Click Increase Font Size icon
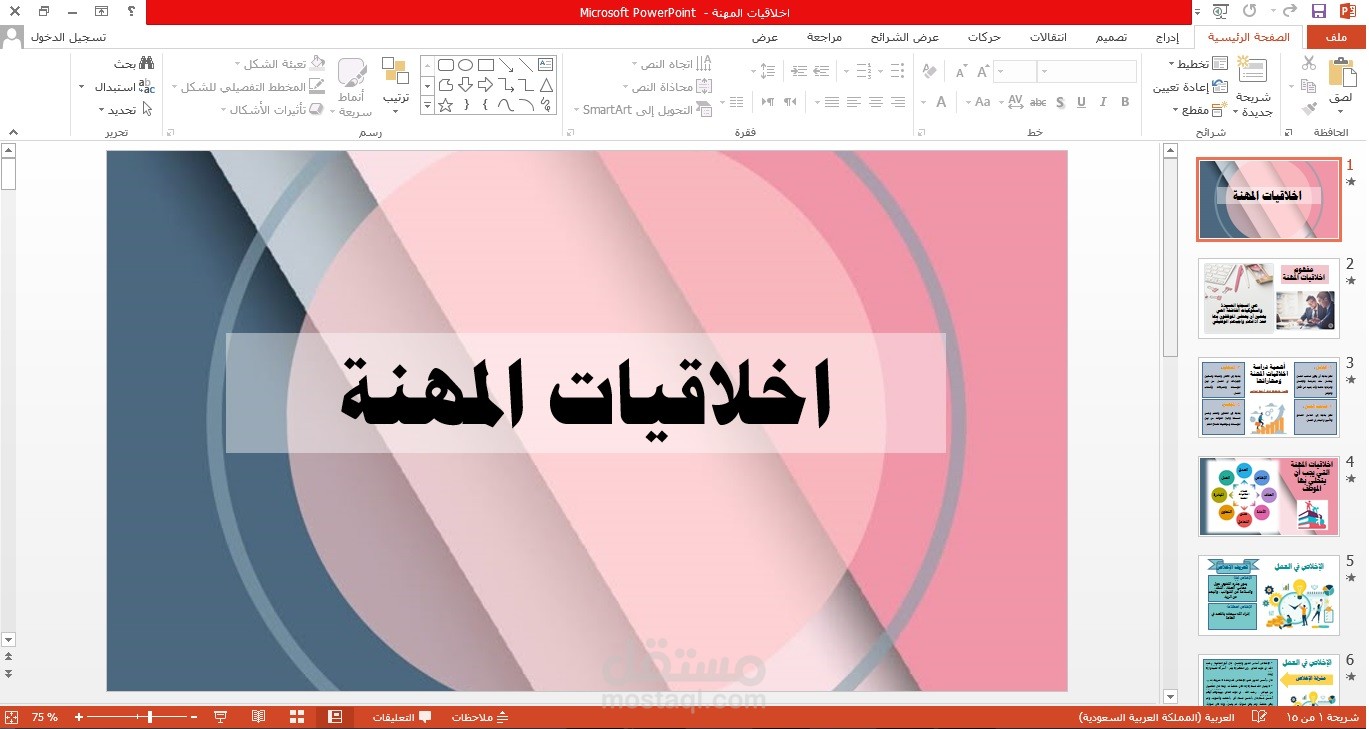This screenshot has width=1369, height=729. [x=982, y=71]
